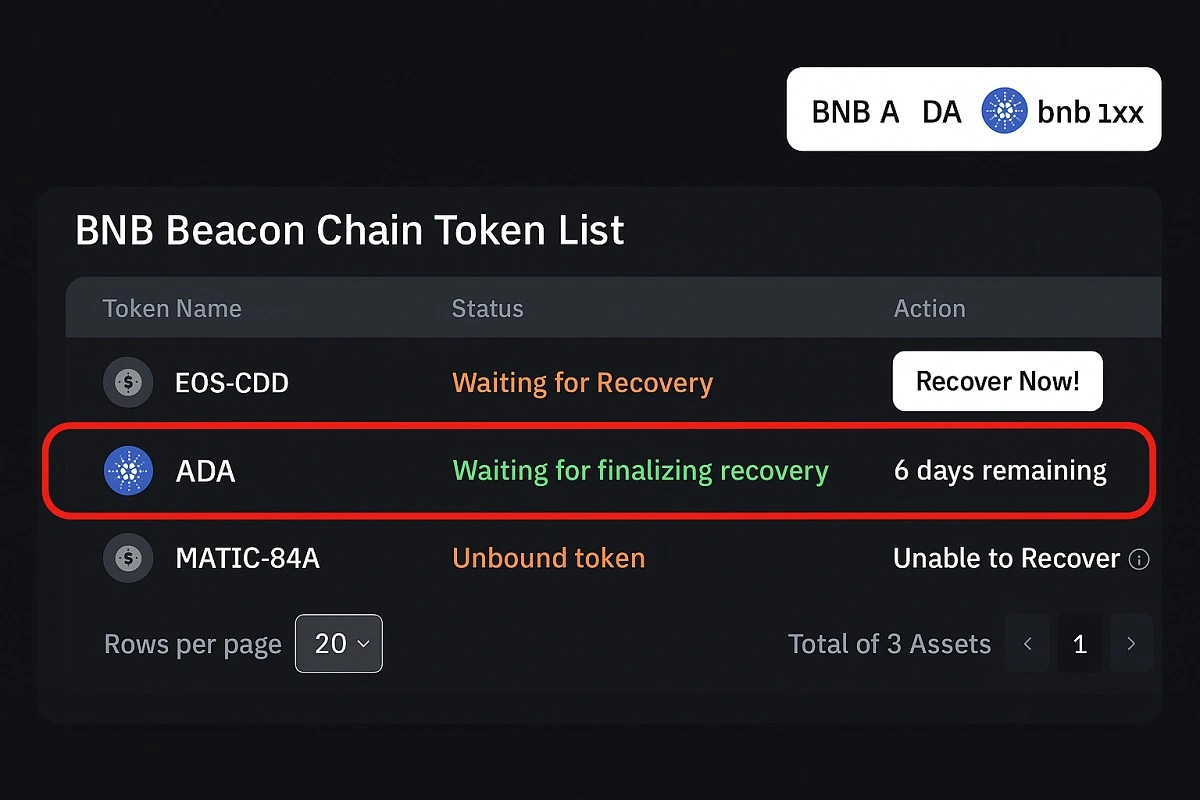1200x800 pixels.
Task: Click the bnb 1xx wallet address
Action: point(1090,111)
